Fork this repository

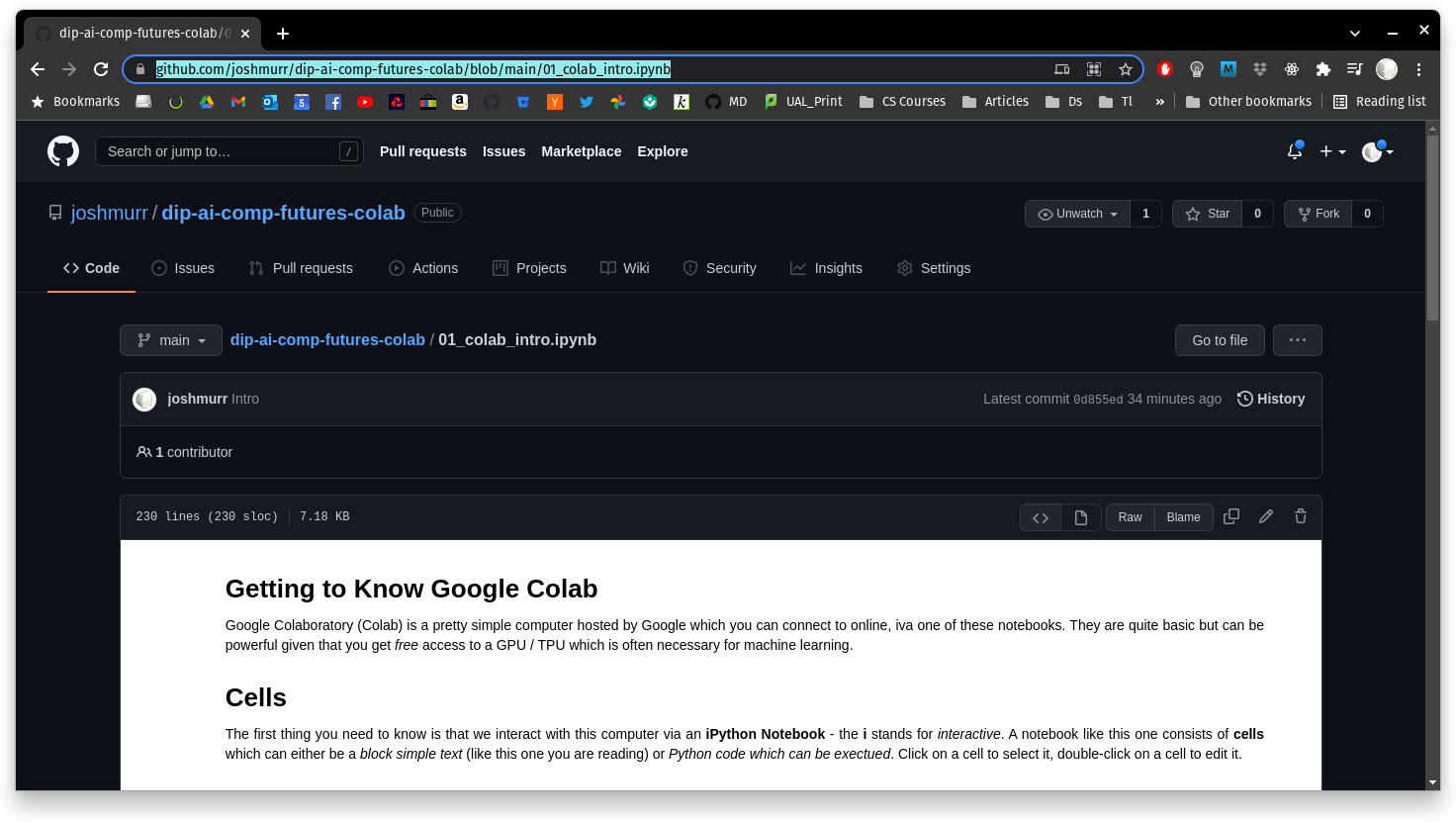[1319, 214]
